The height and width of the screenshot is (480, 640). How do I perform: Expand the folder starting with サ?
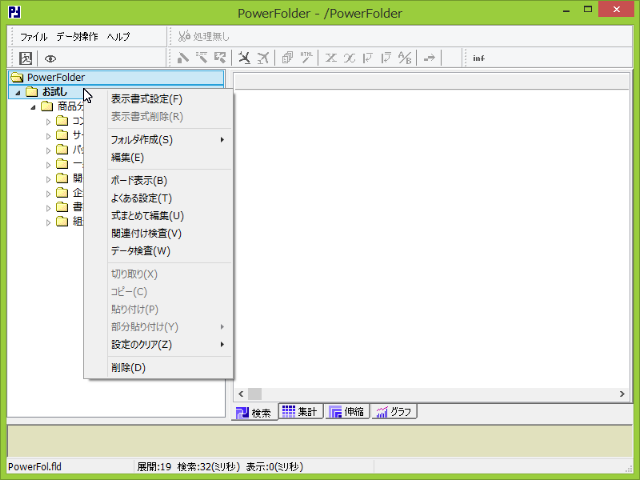pos(48,136)
